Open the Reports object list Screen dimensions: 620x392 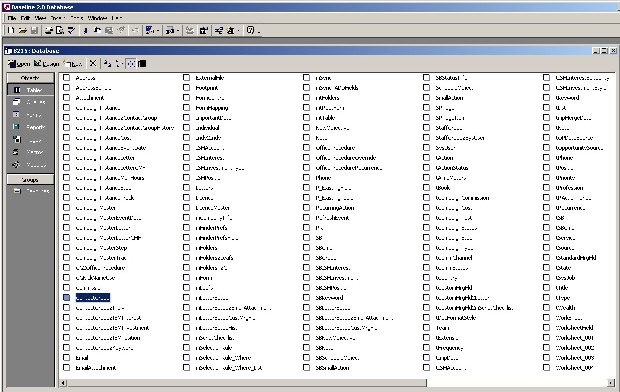(30, 127)
